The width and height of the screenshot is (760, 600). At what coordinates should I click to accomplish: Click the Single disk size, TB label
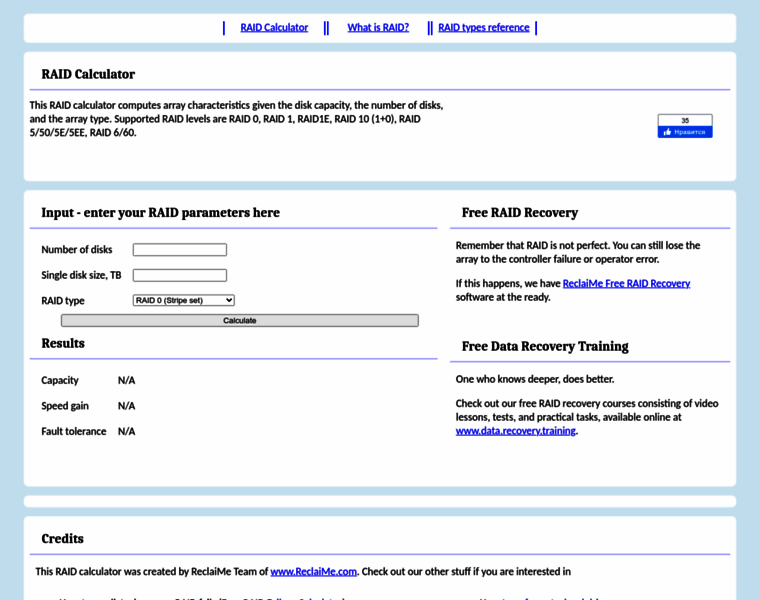point(81,275)
